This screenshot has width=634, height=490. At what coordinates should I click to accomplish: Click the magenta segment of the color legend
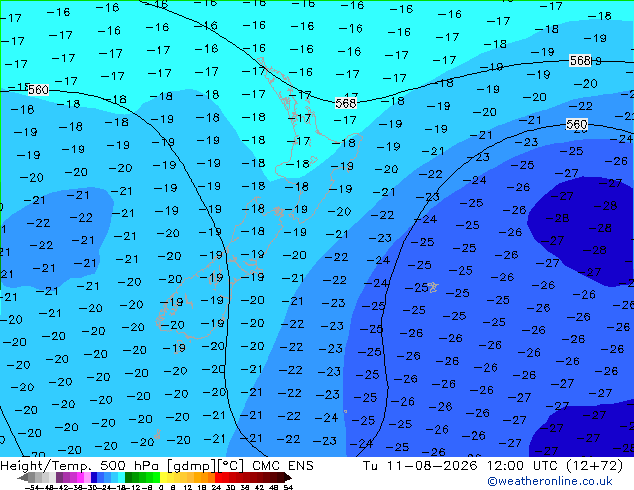(80, 478)
